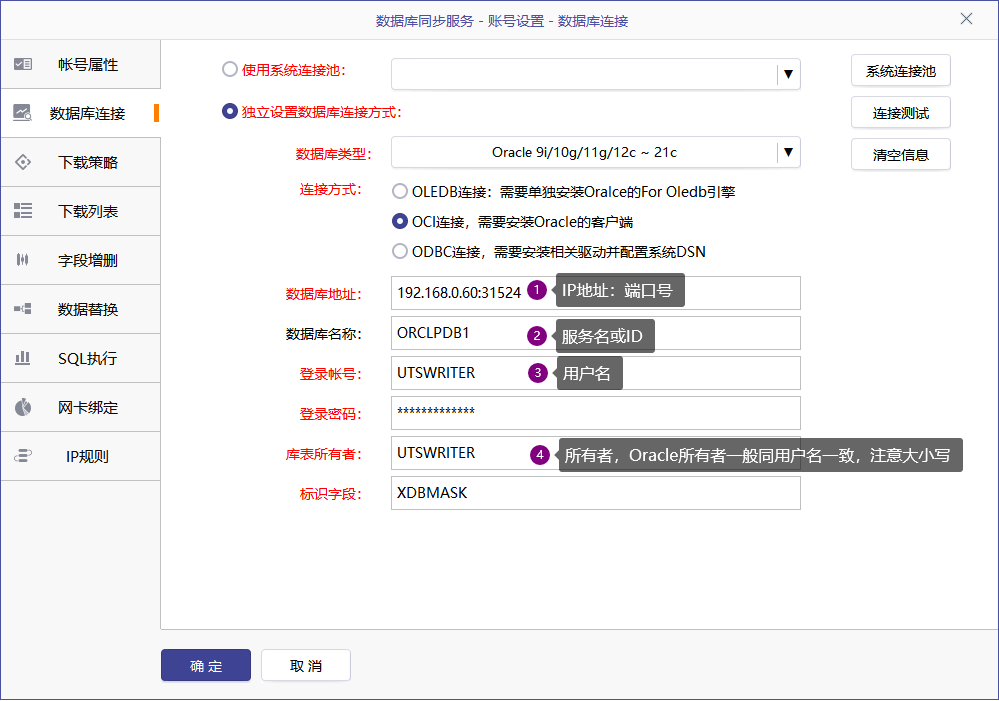Image resolution: width=999 pixels, height=701 pixels.
Task: Close the 数据库连接 dialog window
Action: pos(966,19)
